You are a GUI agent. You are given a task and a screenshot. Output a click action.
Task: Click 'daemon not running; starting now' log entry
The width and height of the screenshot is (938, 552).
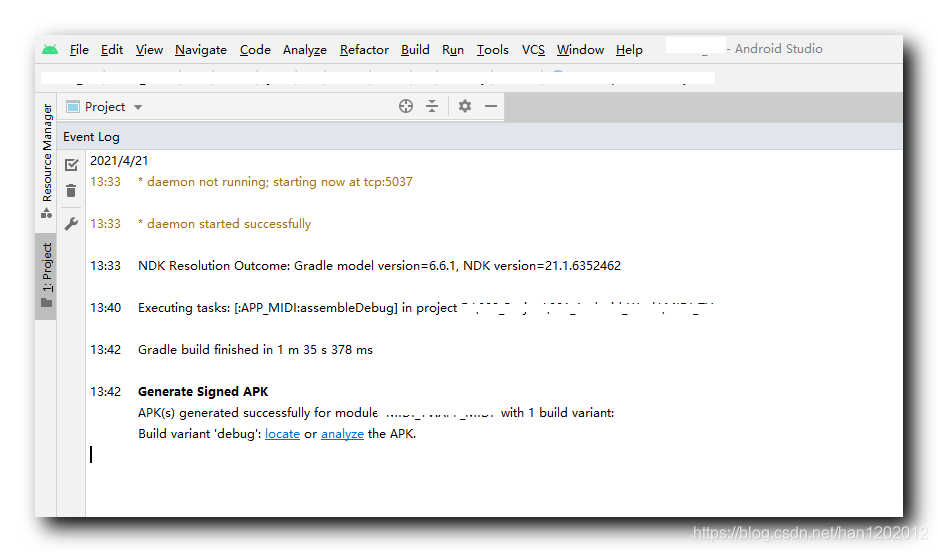(x=275, y=182)
